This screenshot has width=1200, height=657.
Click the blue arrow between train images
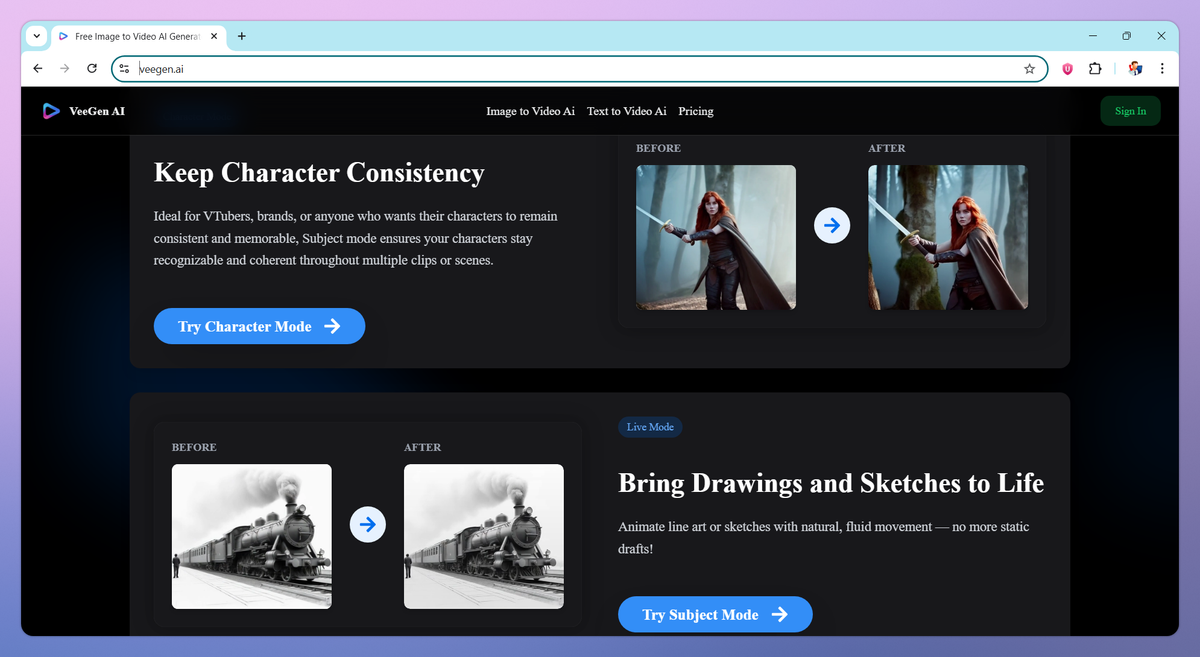pyautogui.click(x=367, y=524)
